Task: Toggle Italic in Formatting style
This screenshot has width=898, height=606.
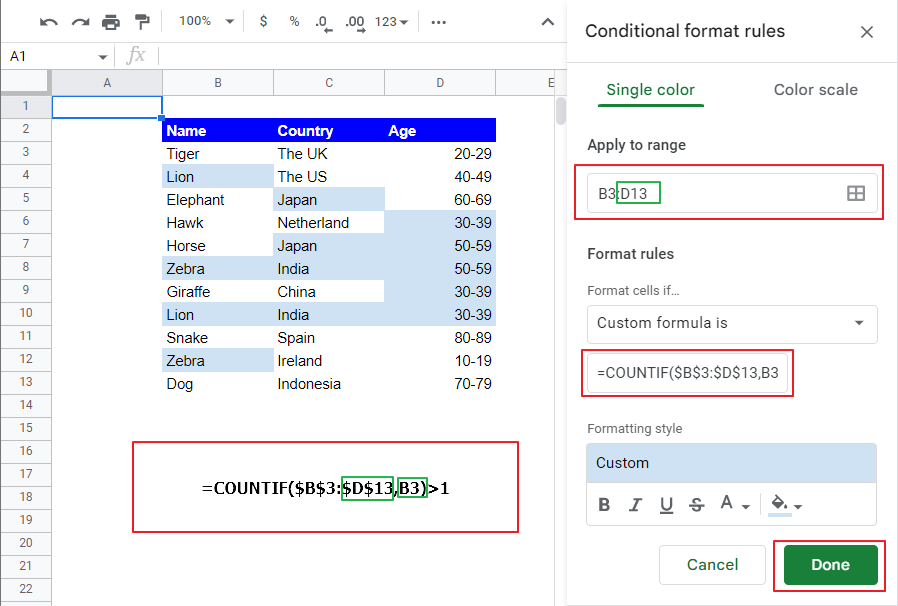Action: tap(635, 504)
